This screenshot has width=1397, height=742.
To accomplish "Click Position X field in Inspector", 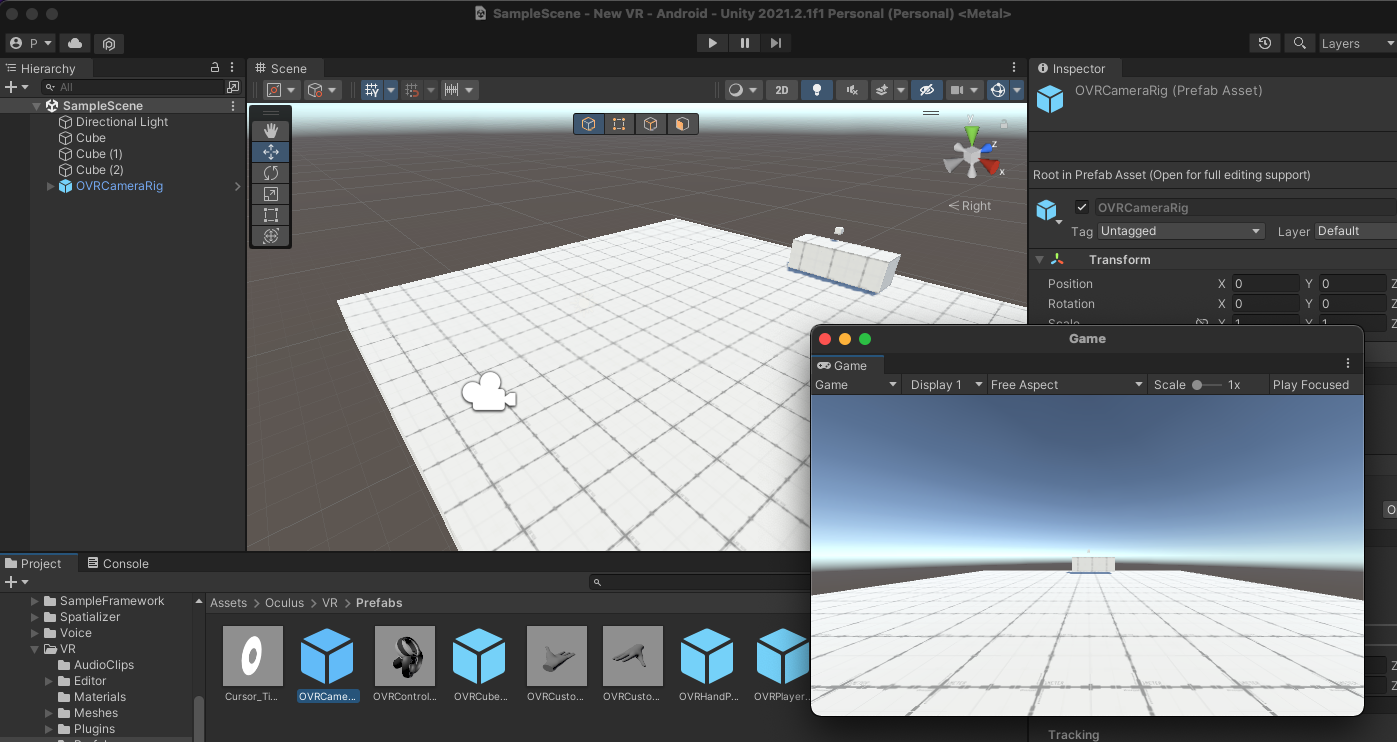I will (x=1264, y=284).
